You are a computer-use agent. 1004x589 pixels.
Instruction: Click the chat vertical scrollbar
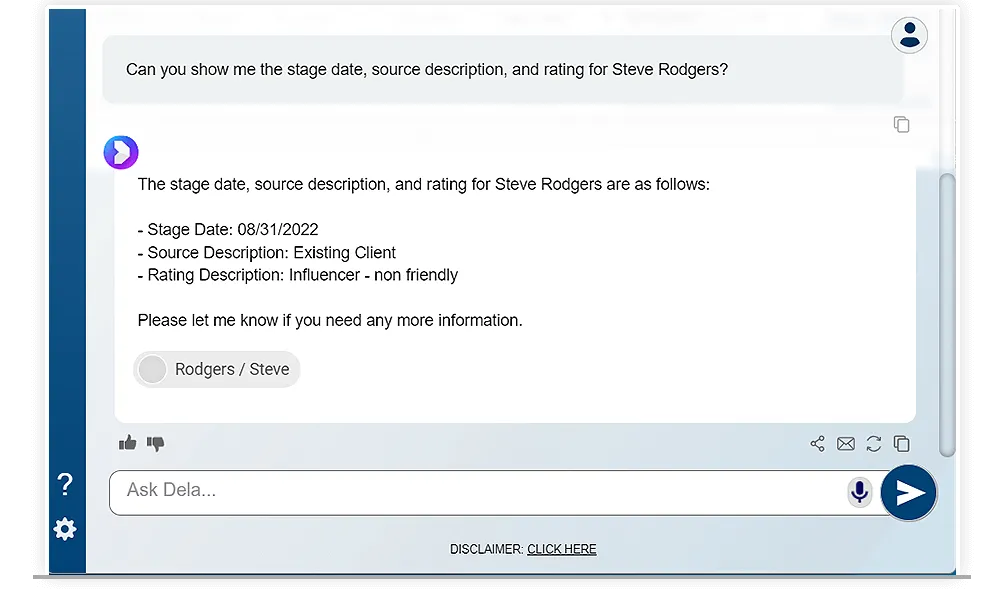click(947, 315)
